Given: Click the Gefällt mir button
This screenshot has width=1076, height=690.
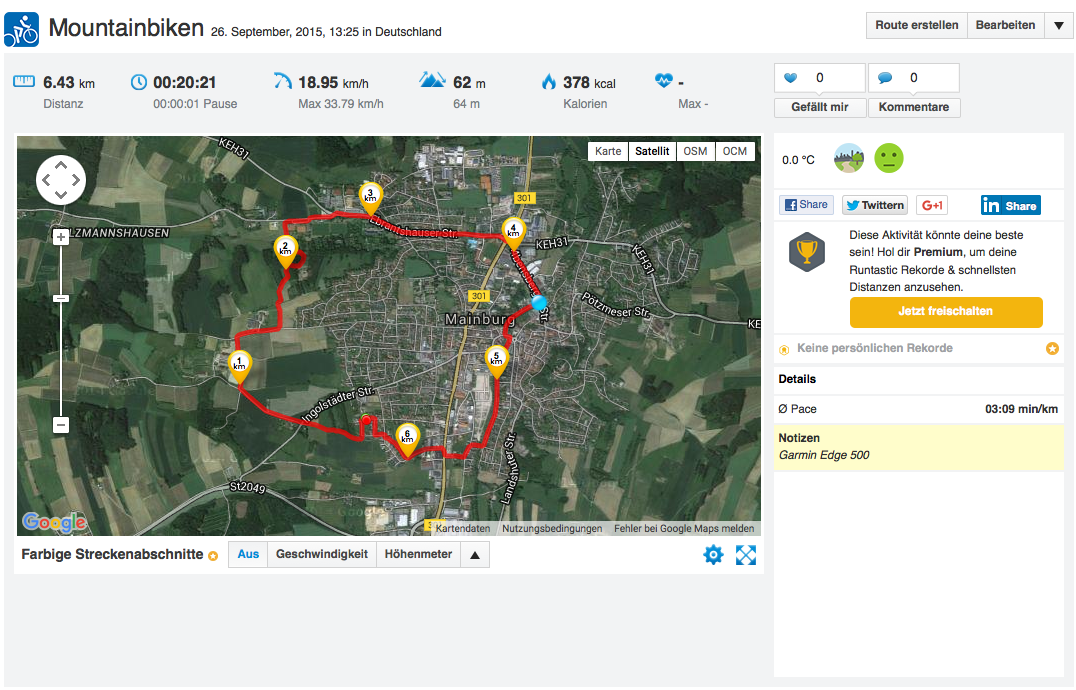Looking at the screenshot, I should pos(820,107).
